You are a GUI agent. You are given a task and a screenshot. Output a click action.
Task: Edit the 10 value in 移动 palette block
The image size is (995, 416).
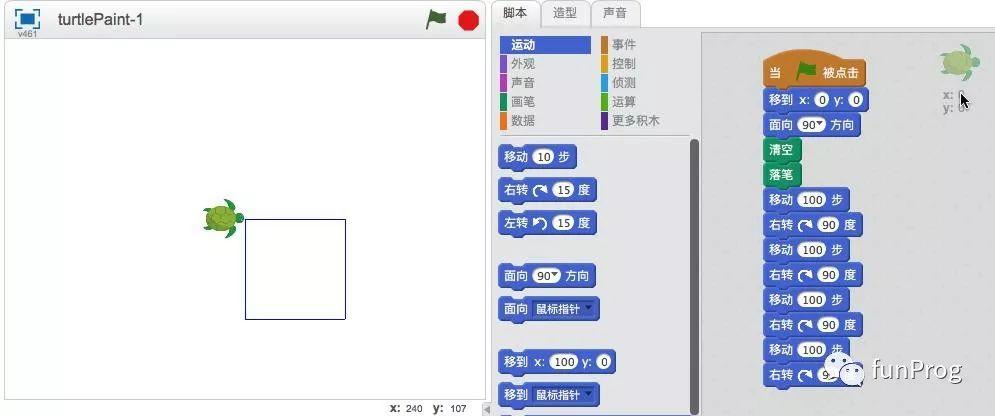pyautogui.click(x=543, y=157)
